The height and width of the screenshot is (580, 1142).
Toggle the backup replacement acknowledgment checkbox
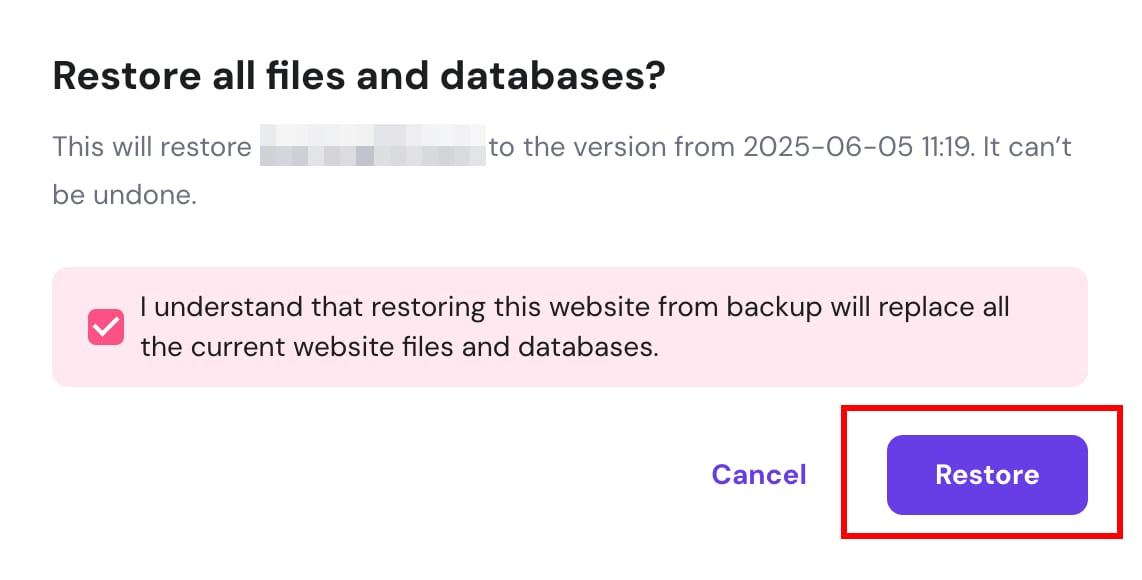point(106,327)
